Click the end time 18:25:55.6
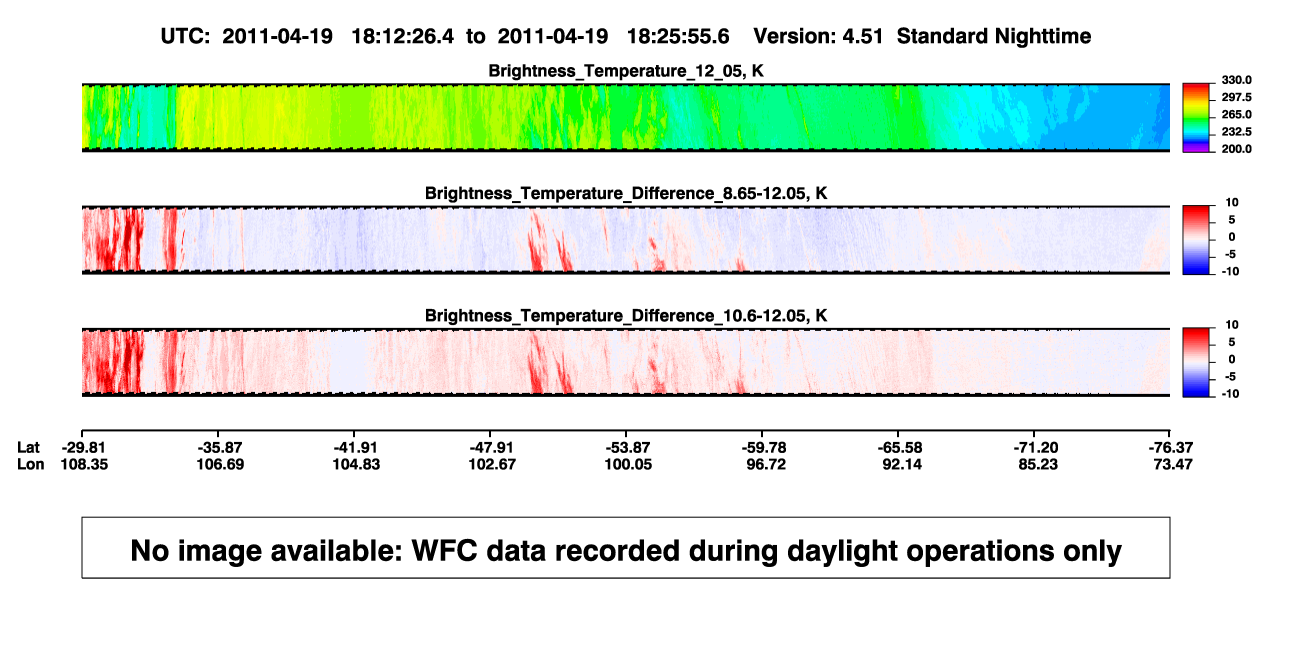Screen dimensions: 1300x667 (x=678, y=36)
